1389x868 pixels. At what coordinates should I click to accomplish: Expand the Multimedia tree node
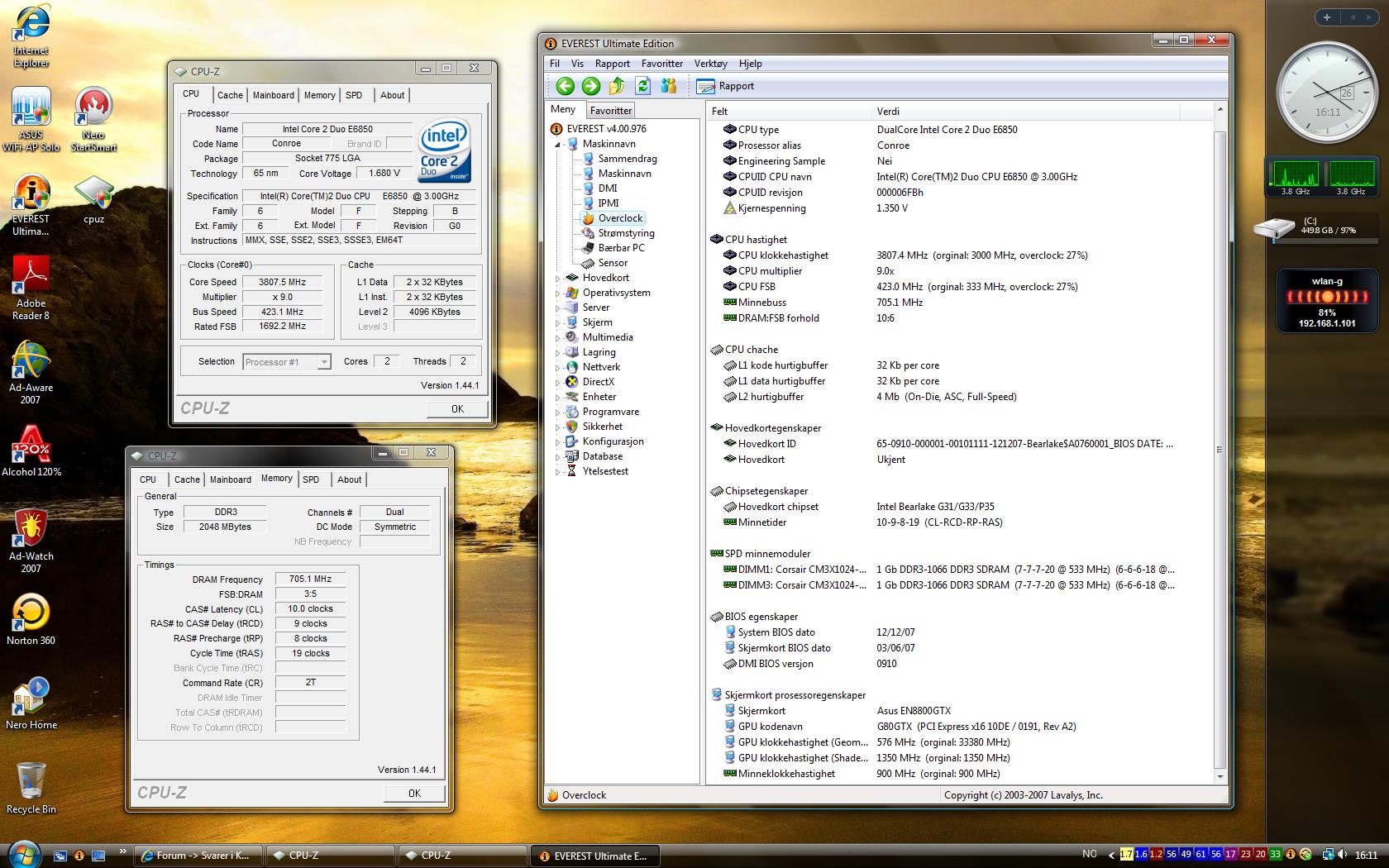[557, 338]
